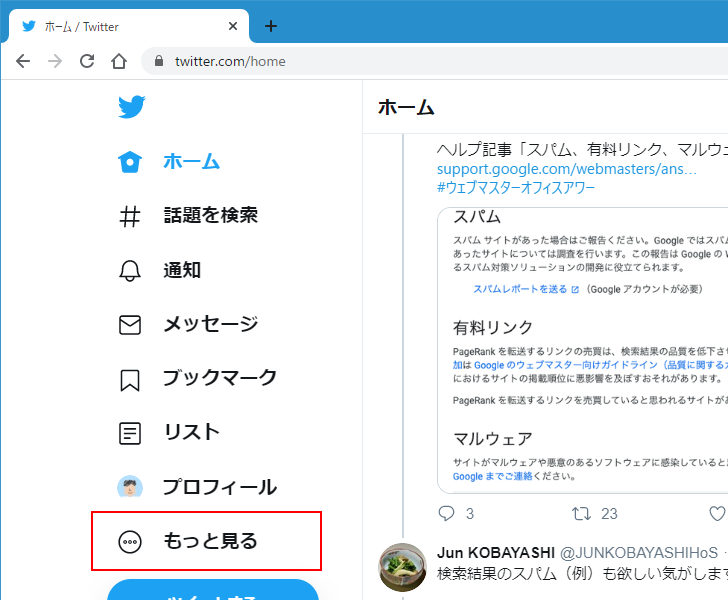Viewport: 728px width, 600px height.
Task: Click the ホーム timeline header title
Action: [406, 107]
